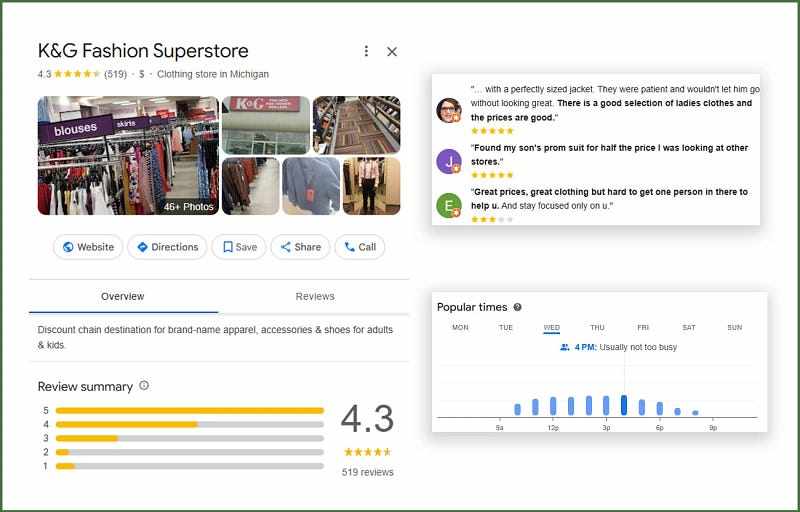Call the store using Call button
This screenshot has width=800, height=512.
click(x=359, y=247)
